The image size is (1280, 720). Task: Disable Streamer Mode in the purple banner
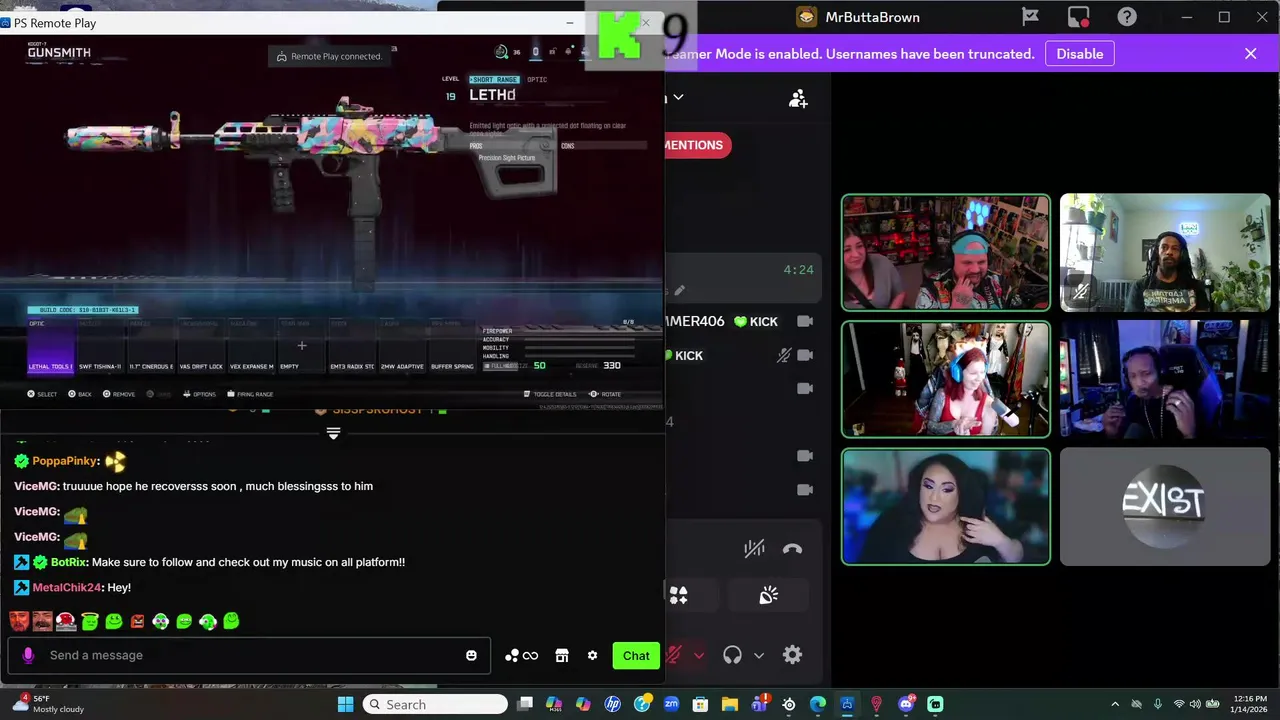click(x=1080, y=54)
